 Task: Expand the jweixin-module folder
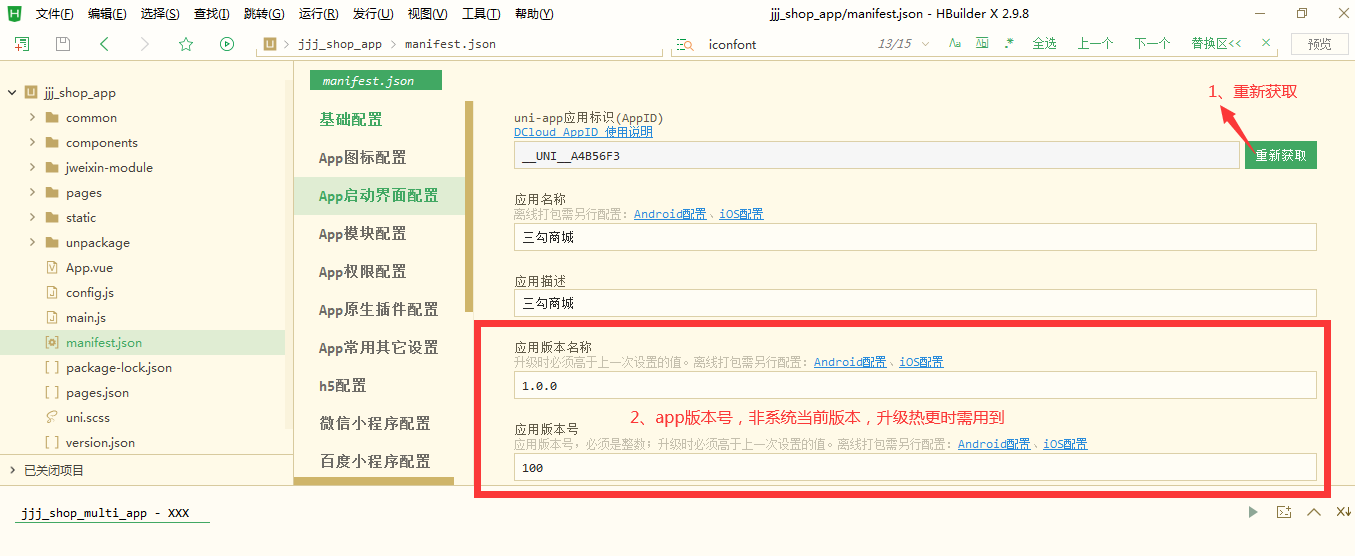pyautogui.click(x=32, y=167)
